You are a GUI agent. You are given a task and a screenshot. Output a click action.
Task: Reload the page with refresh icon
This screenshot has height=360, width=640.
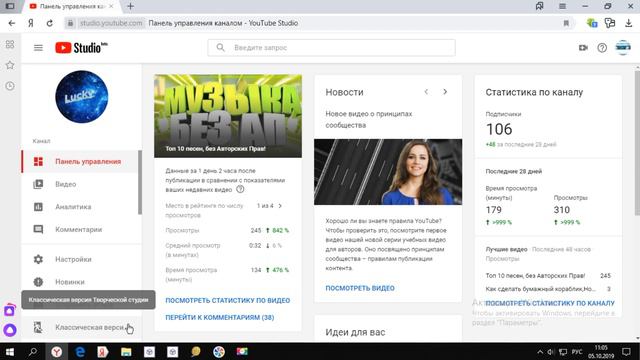[49, 23]
